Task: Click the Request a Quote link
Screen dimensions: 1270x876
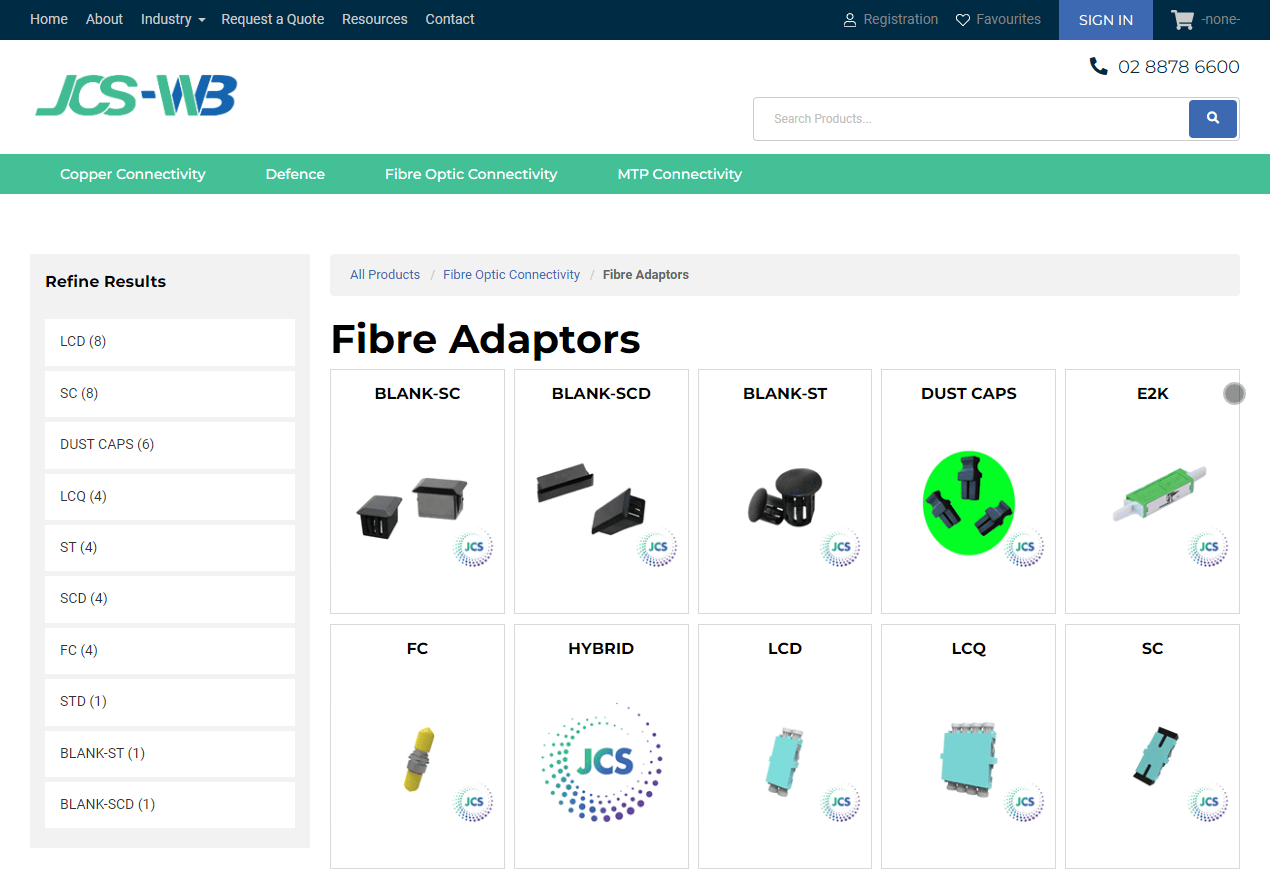Action: (272, 19)
